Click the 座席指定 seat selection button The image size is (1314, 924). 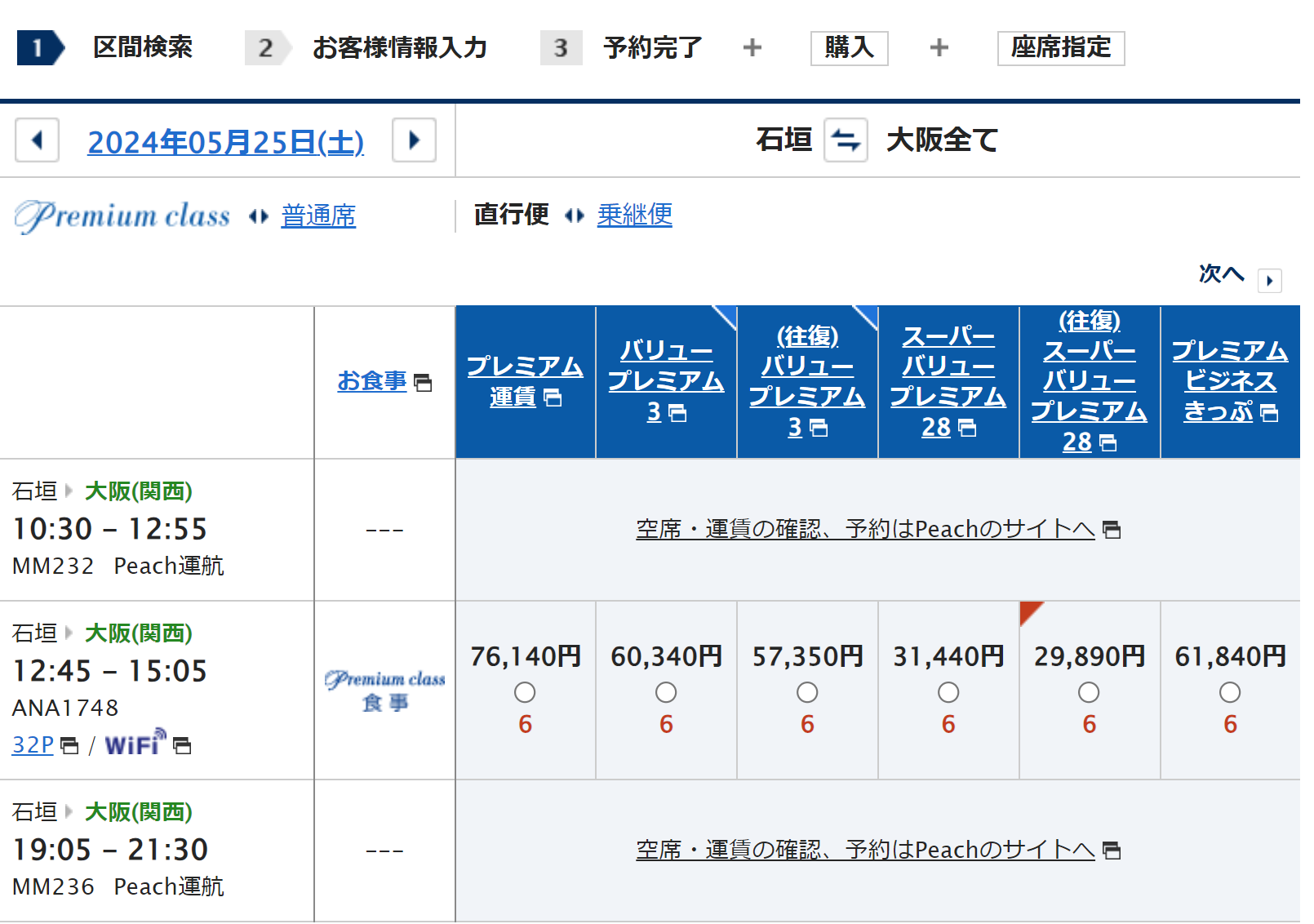coord(1060,48)
